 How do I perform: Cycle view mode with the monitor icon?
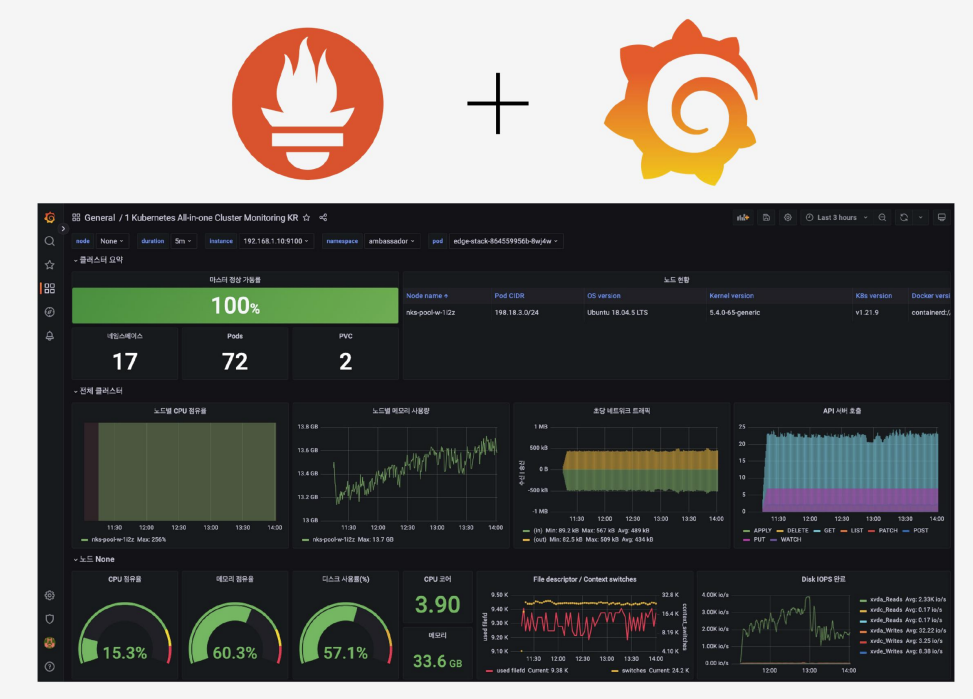(942, 218)
